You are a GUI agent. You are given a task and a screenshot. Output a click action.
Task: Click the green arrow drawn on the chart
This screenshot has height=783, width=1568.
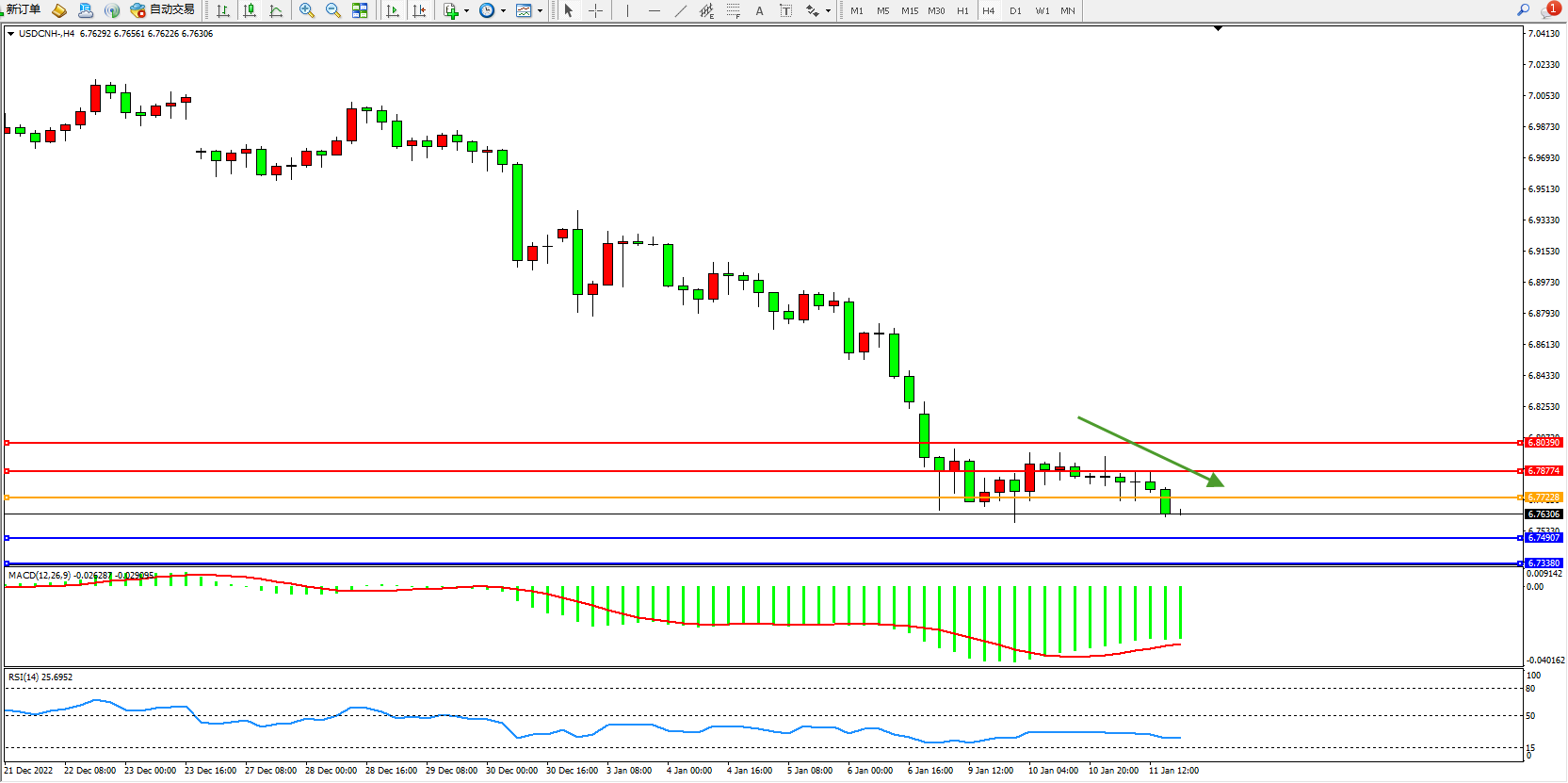point(1151,452)
